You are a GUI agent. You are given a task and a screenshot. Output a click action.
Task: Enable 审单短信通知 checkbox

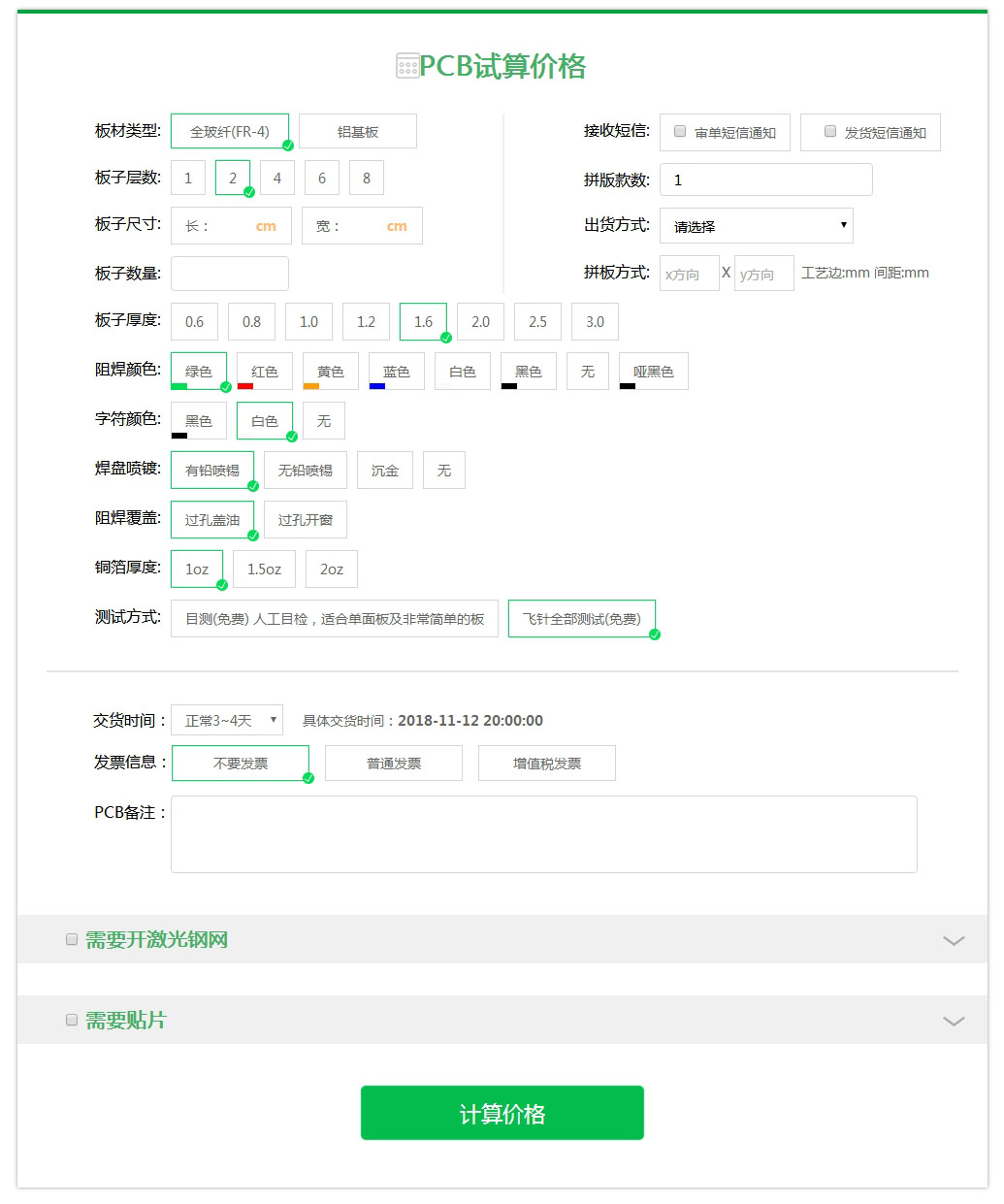(x=680, y=131)
